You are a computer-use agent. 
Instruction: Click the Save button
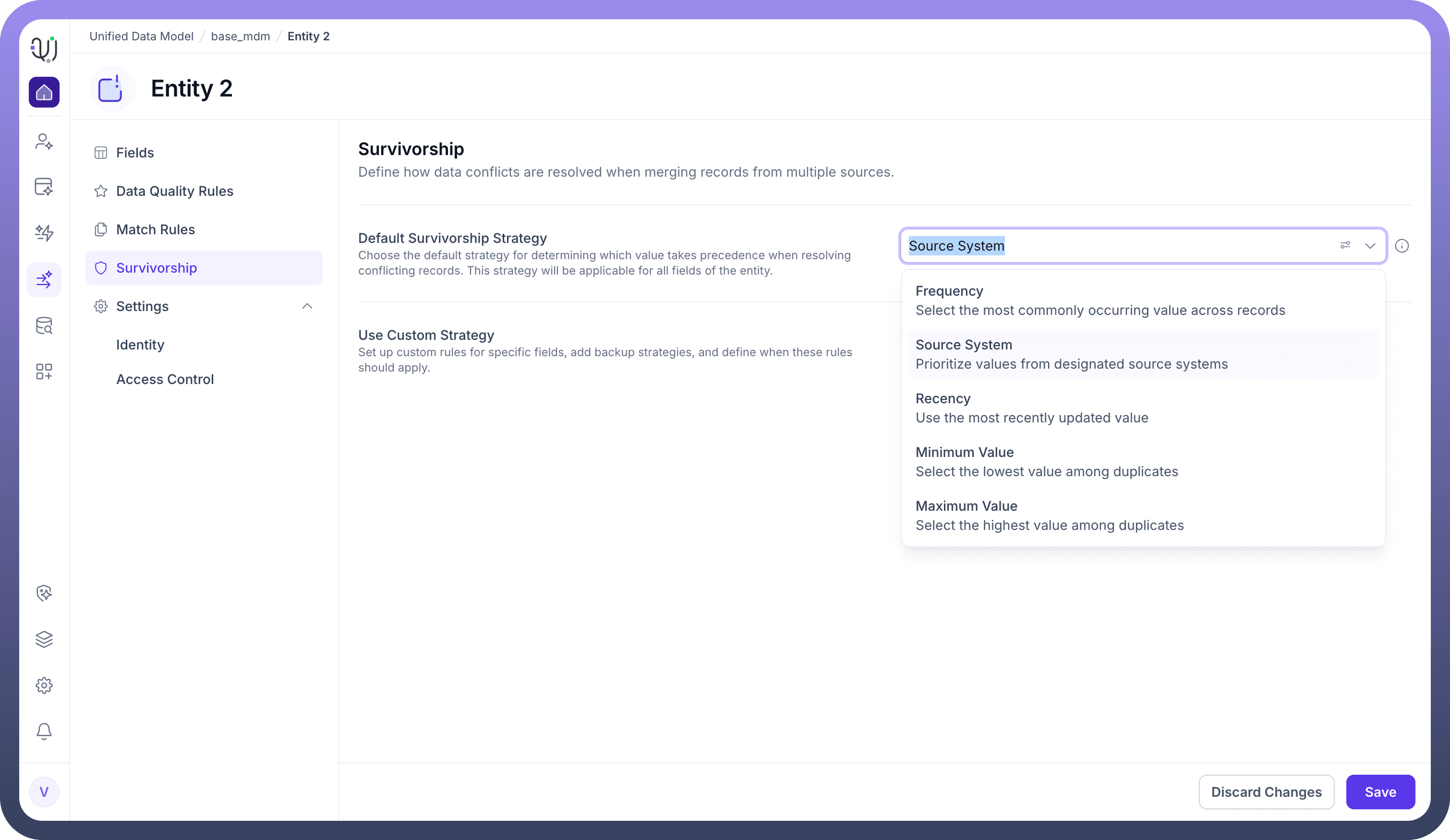coord(1380,792)
